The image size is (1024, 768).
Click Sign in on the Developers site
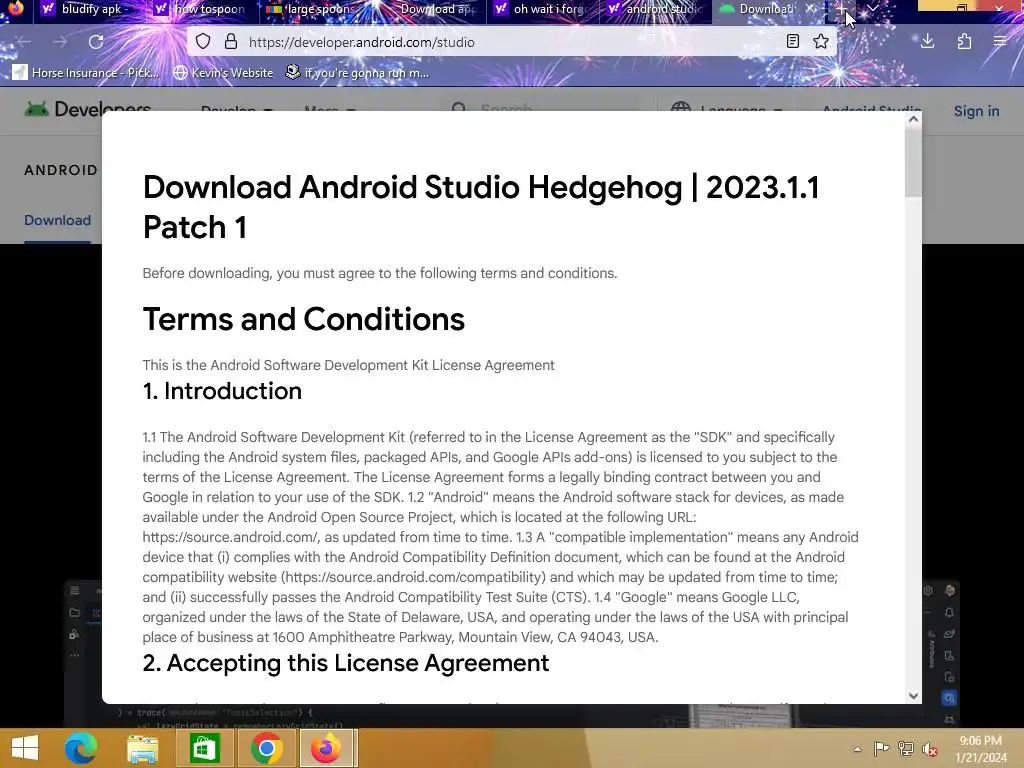coord(976,111)
